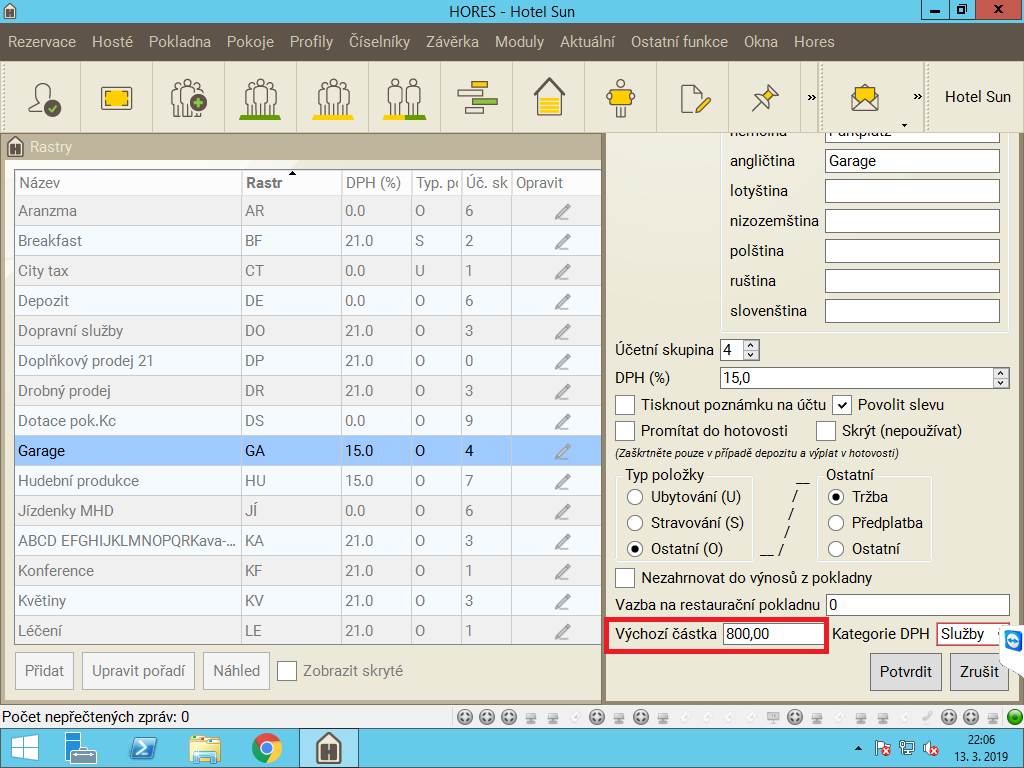Open the Kategorie DPH dropdown
1024x768 pixels.
pyautogui.click(x=972, y=633)
